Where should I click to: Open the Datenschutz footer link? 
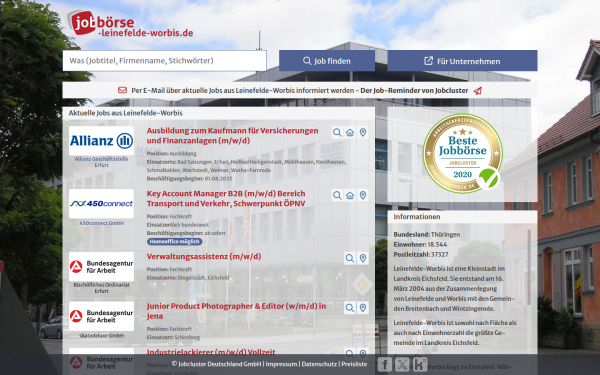coord(319,364)
